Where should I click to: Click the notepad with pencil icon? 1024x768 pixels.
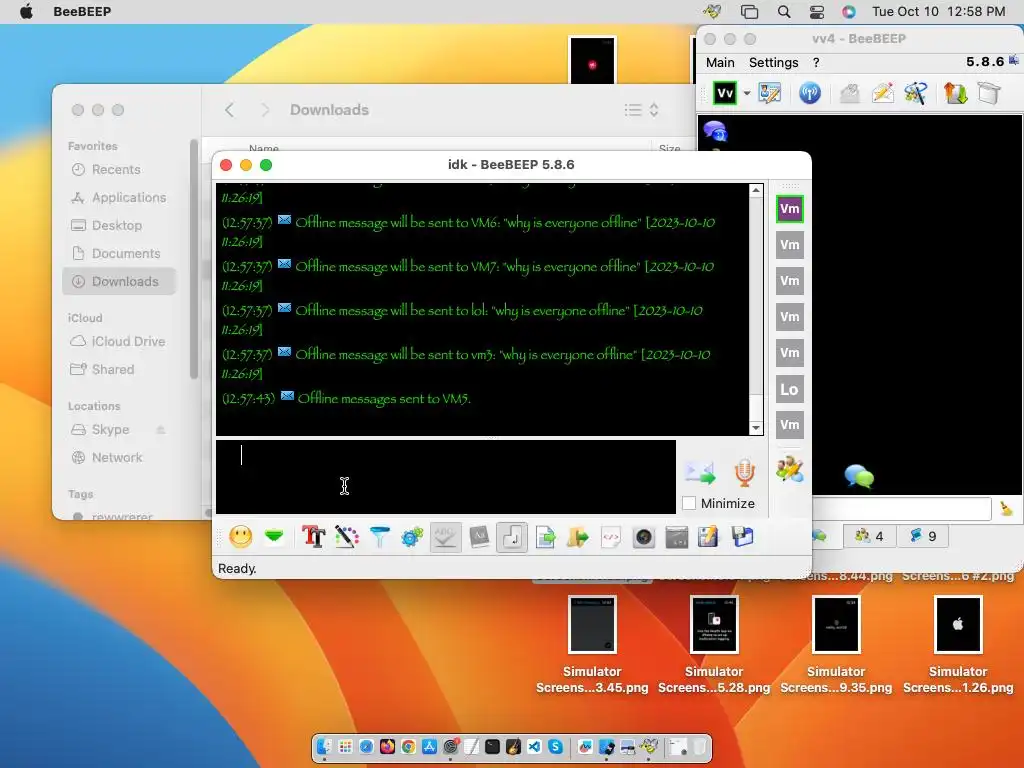coord(708,537)
